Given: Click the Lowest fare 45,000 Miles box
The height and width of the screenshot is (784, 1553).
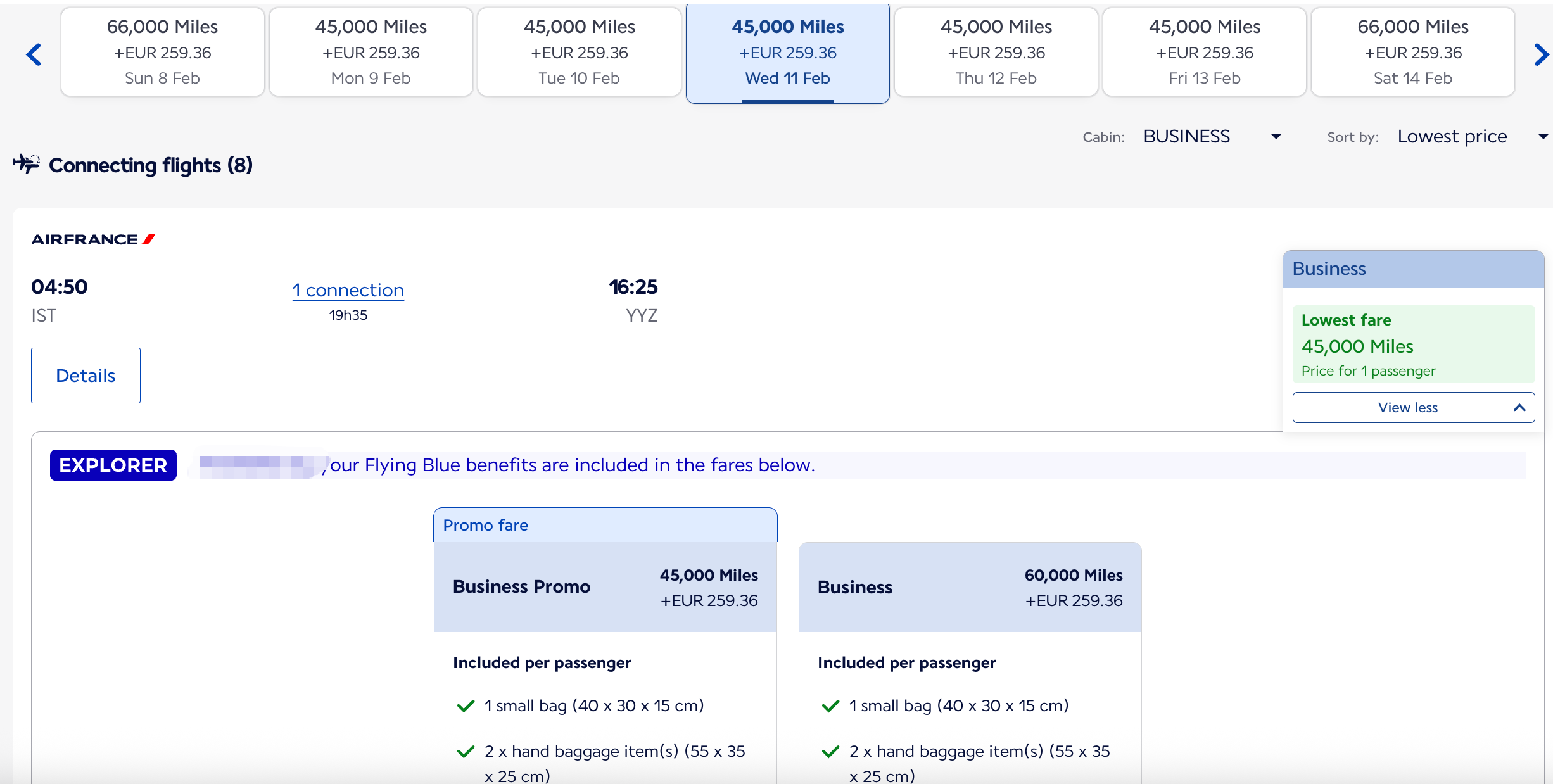Looking at the screenshot, I should 1413,345.
